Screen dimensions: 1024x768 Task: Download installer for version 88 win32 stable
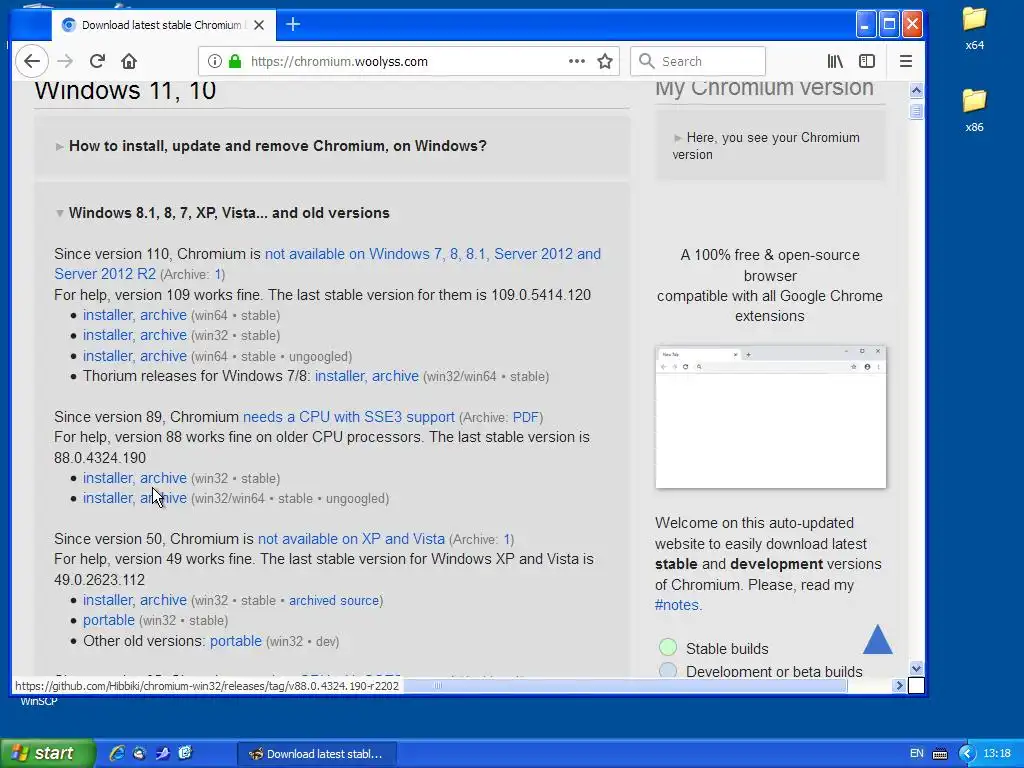tap(108, 478)
